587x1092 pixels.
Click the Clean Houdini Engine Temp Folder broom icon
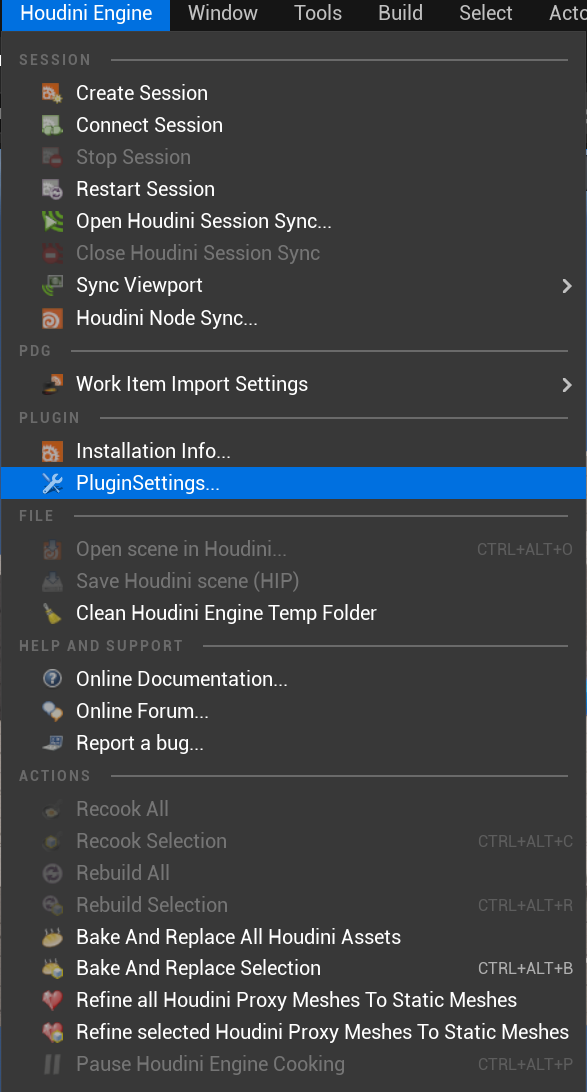tap(53, 612)
